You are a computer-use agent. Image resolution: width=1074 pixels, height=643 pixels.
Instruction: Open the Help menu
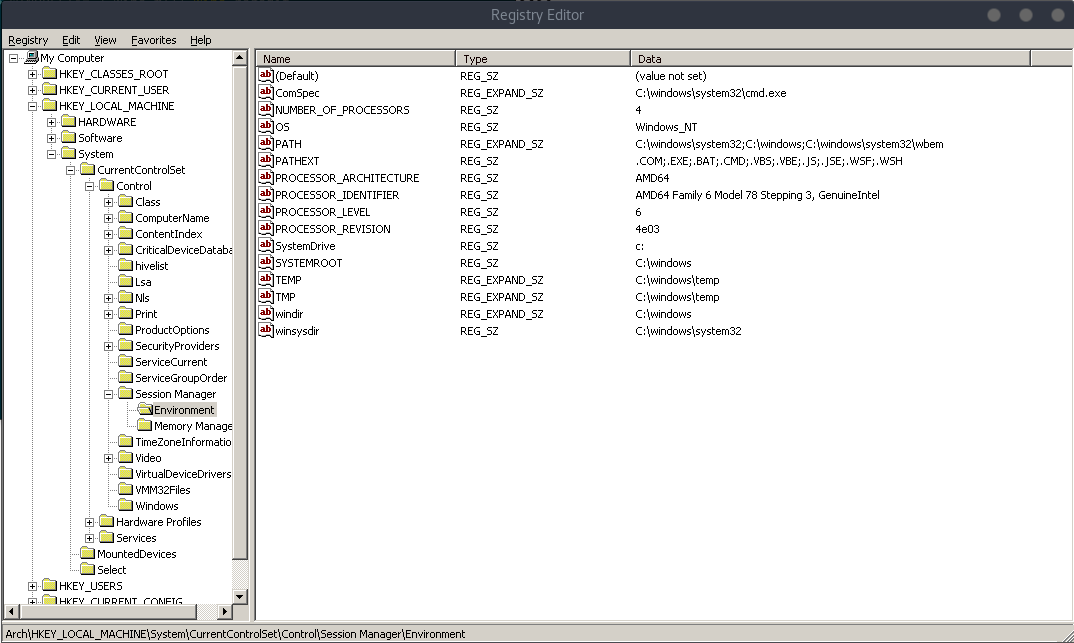(x=200, y=40)
